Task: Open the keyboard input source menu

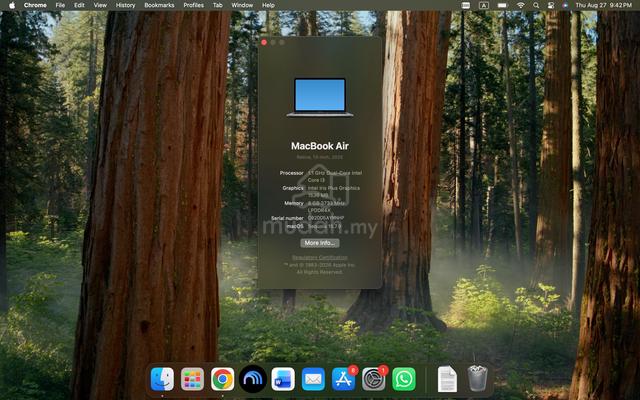Action: [484, 5]
